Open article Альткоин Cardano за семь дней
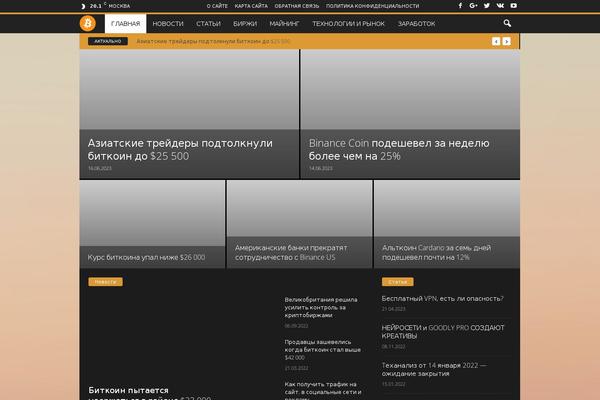Viewport: 600px width, 400px height. (x=436, y=253)
